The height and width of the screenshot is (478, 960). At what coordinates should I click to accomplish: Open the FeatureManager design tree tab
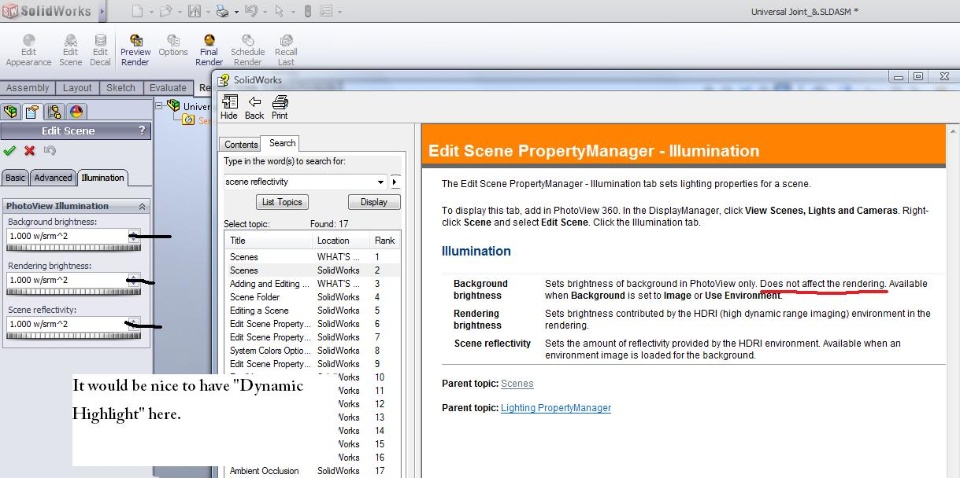coord(10,111)
